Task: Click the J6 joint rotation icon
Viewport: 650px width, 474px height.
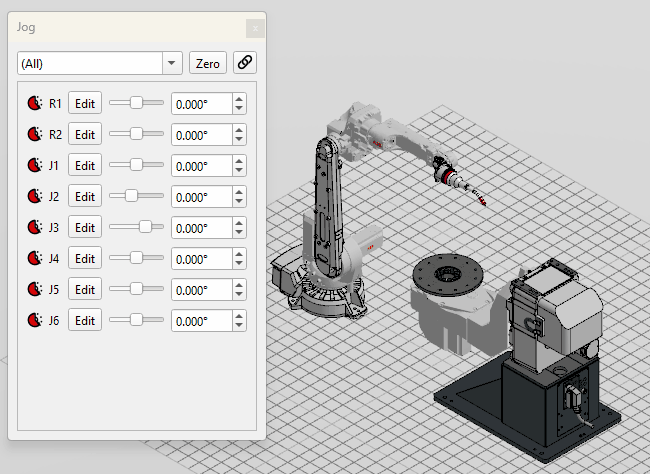Action: (35, 320)
